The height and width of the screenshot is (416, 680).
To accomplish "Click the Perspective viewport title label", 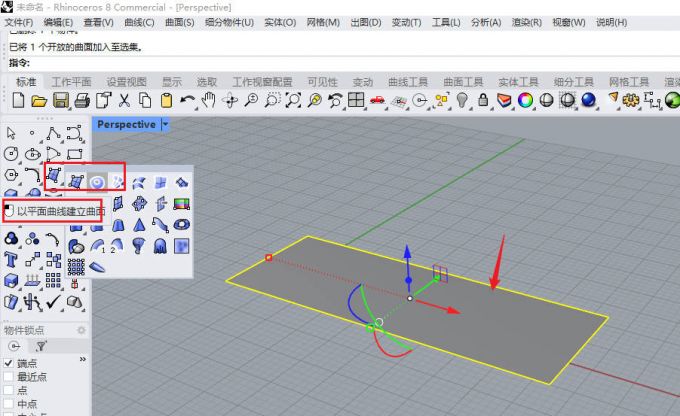I will pyautogui.click(x=126, y=124).
